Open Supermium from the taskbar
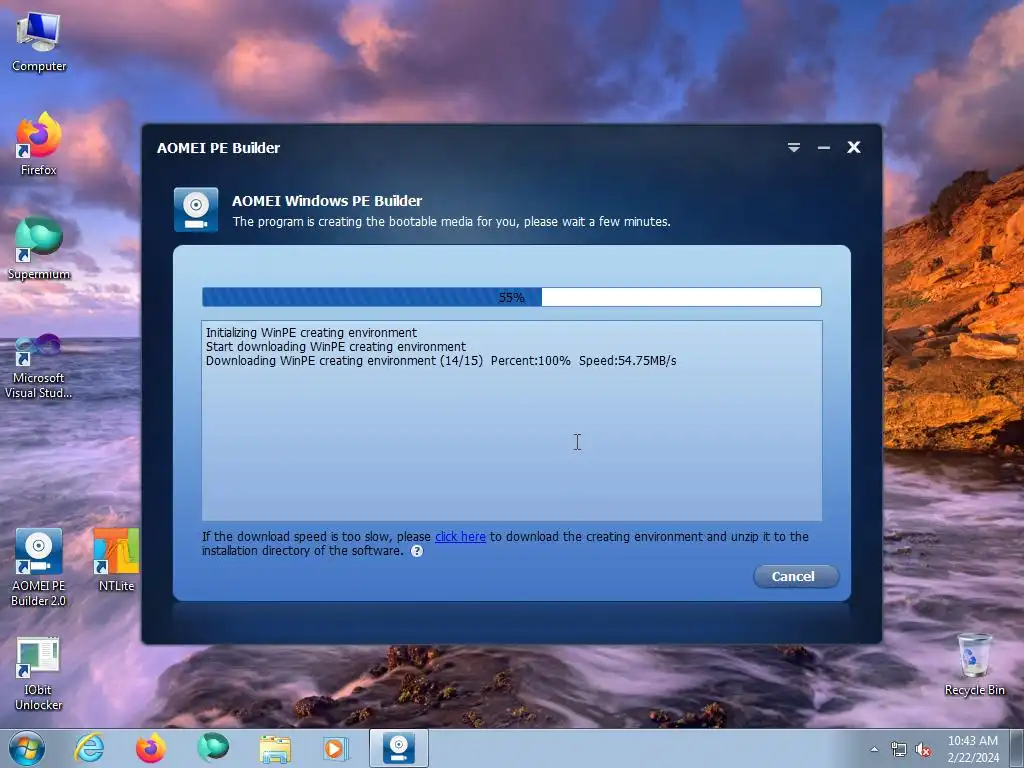The height and width of the screenshot is (768, 1024). (213, 748)
